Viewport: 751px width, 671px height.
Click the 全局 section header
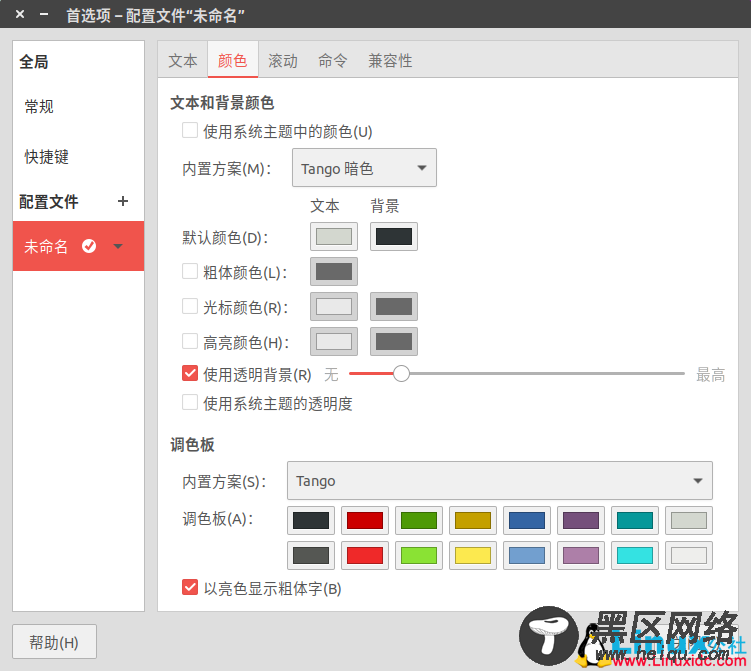click(x=34, y=62)
